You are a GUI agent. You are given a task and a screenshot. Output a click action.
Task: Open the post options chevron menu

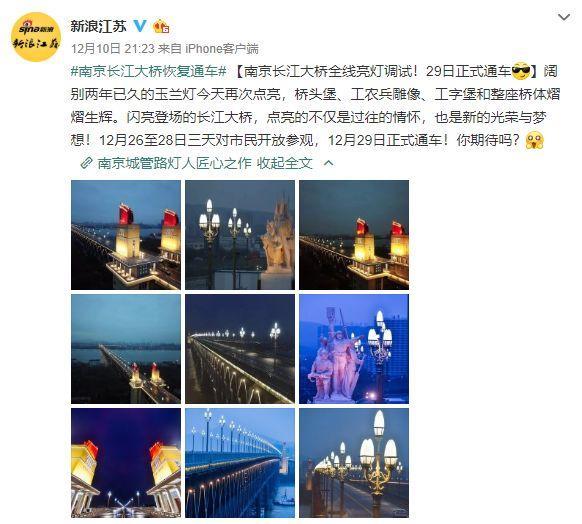564,17
